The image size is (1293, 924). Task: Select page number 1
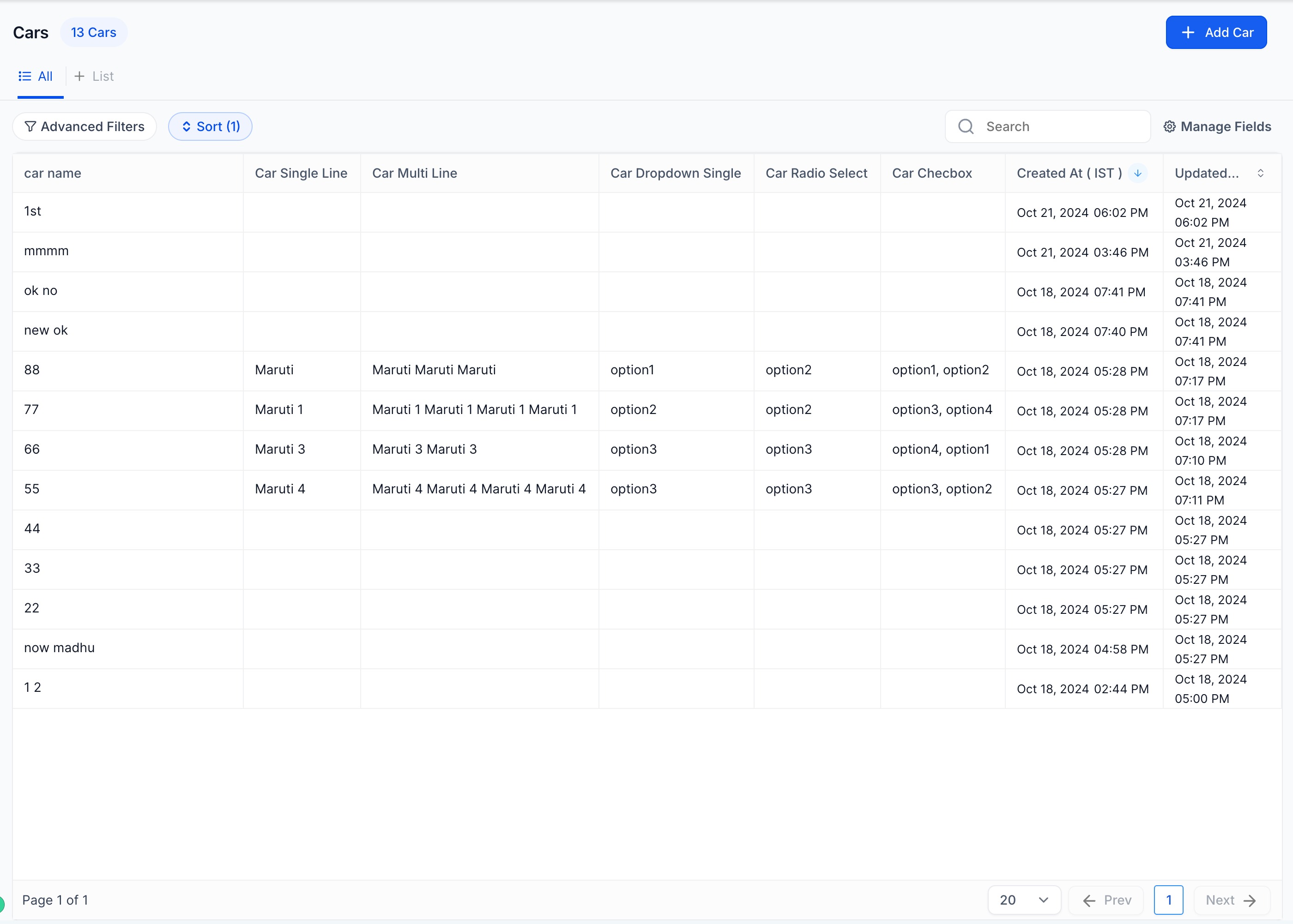coord(1168,900)
